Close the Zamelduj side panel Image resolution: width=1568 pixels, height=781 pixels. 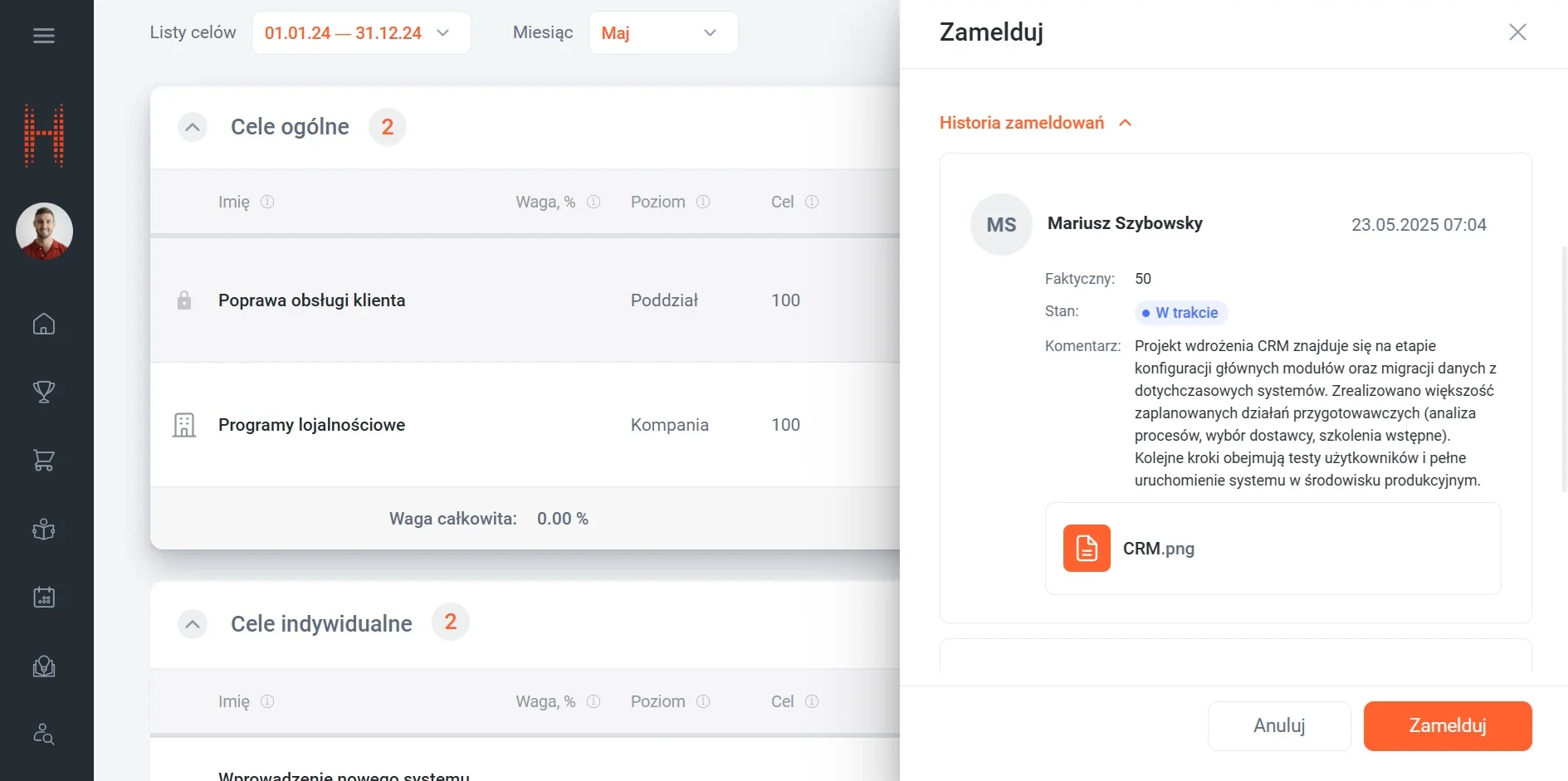tap(1517, 32)
